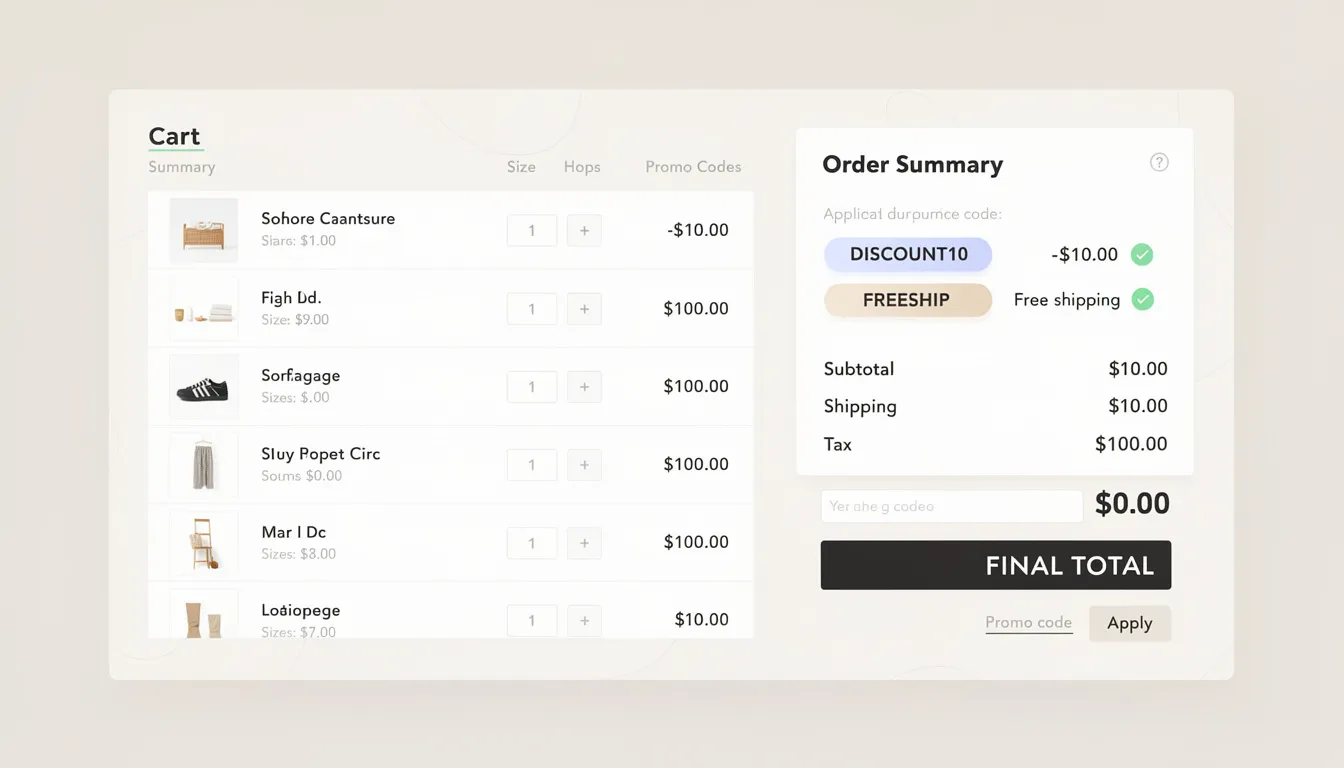Click the green checkmark beside Free shipping
1344x768 pixels.
(x=1142, y=299)
